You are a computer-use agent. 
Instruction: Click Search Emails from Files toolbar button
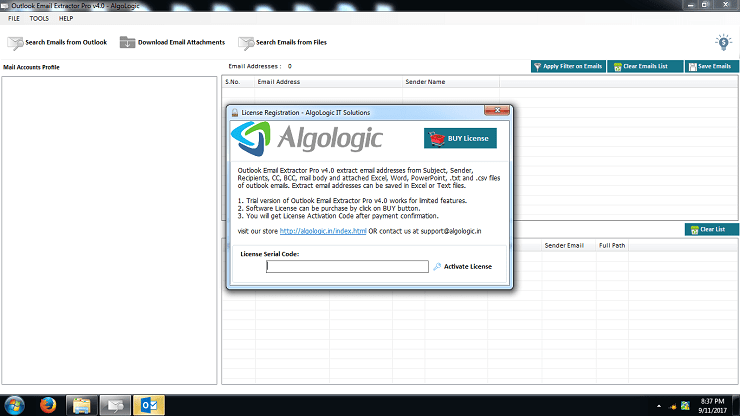(282, 42)
